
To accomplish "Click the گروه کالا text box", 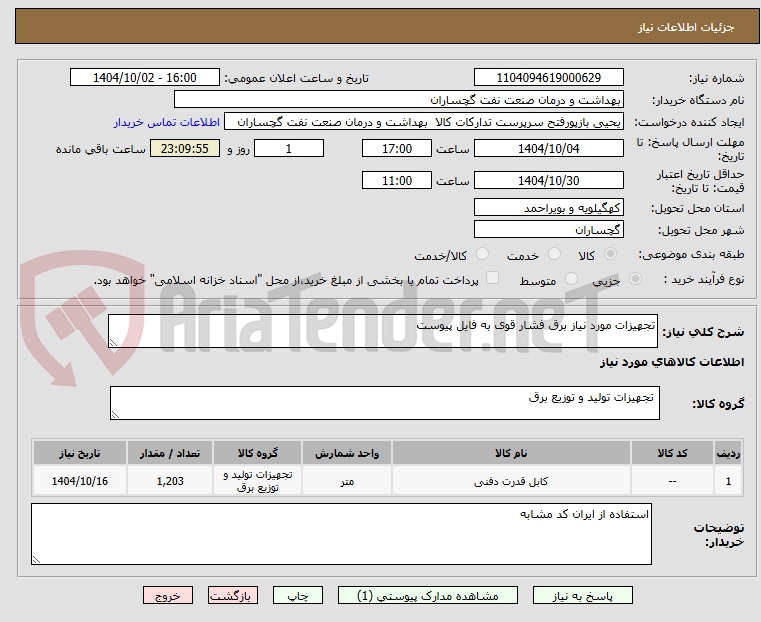I will click(385, 403).
